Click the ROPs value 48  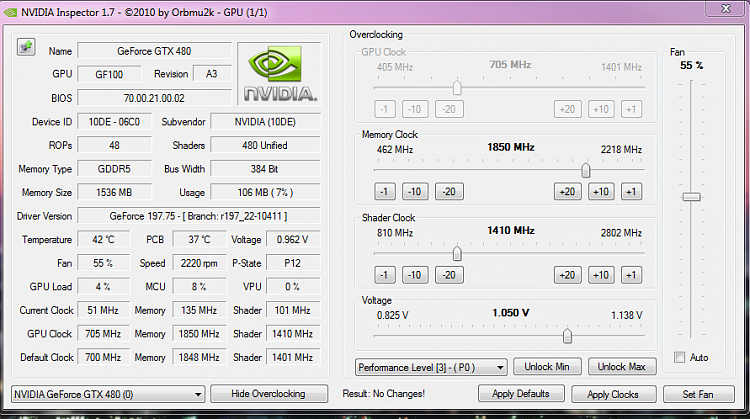pos(114,145)
